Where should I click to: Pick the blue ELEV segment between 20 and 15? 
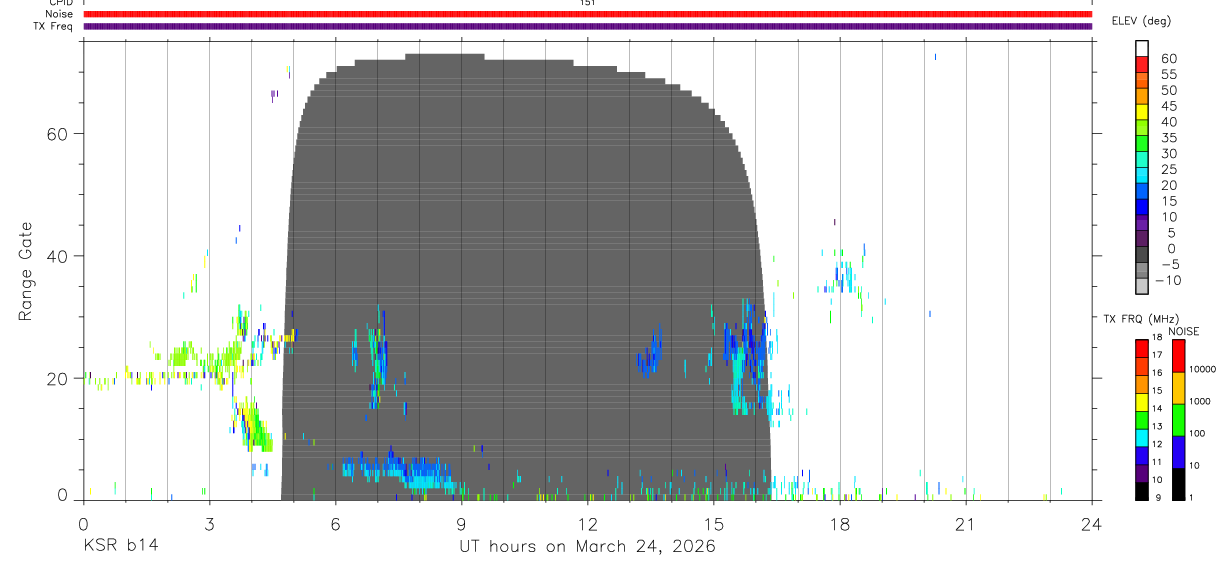coord(1142,190)
